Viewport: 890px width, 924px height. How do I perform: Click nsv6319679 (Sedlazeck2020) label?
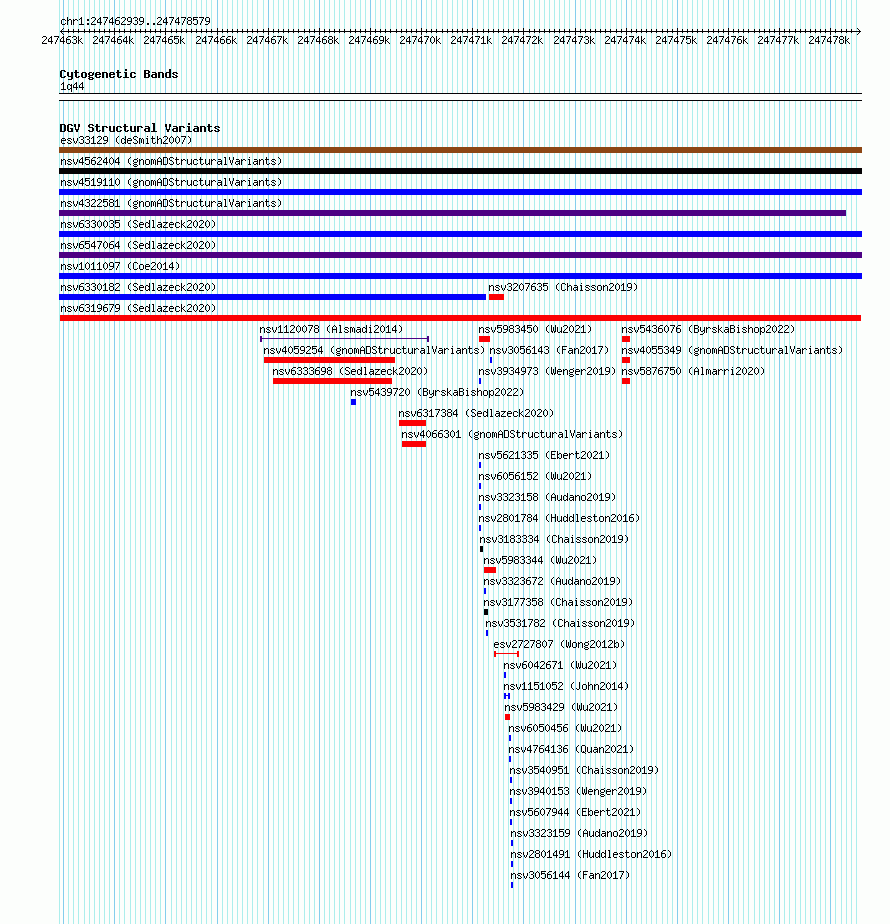coord(138,308)
